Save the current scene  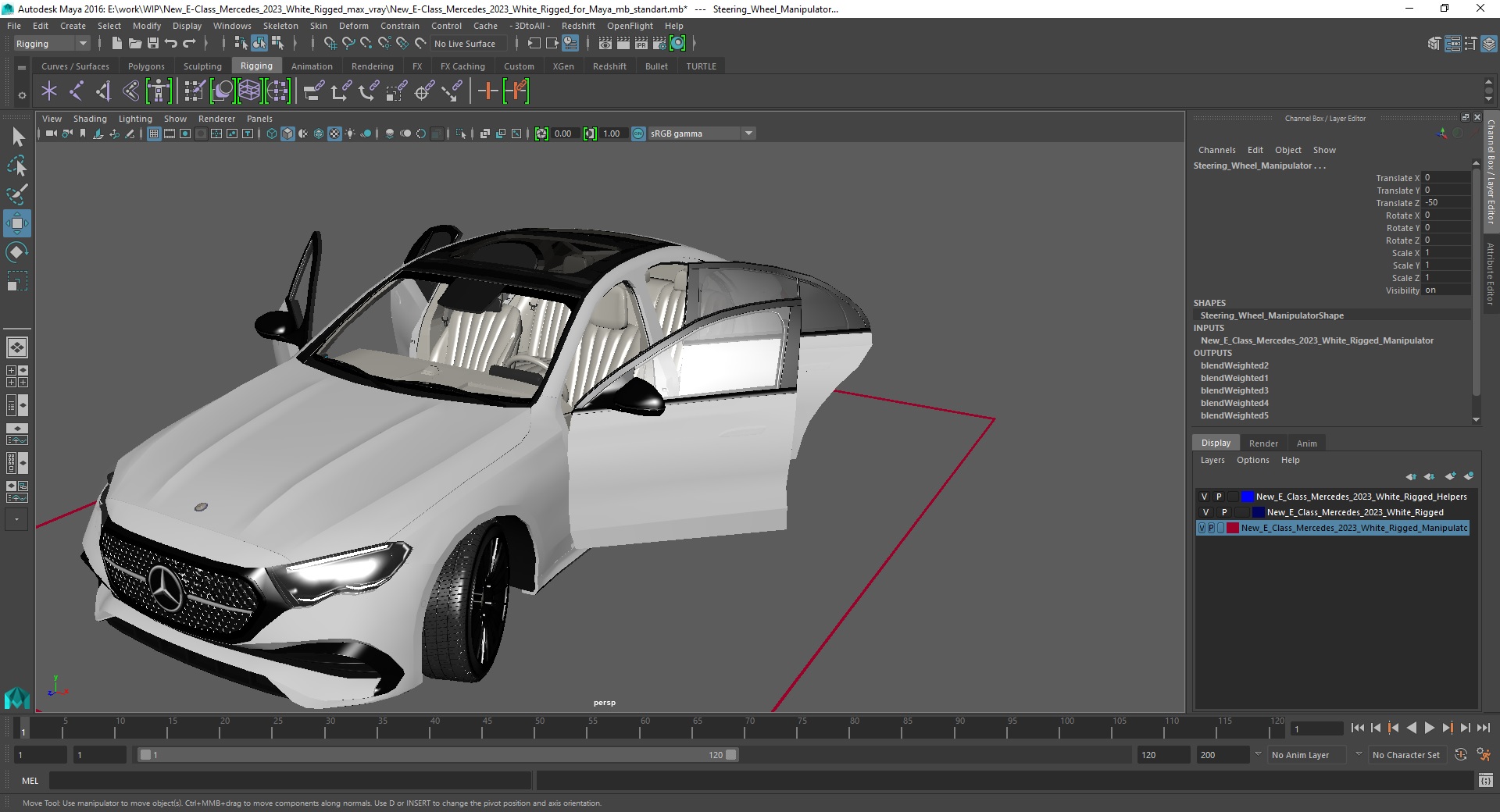(x=153, y=44)
